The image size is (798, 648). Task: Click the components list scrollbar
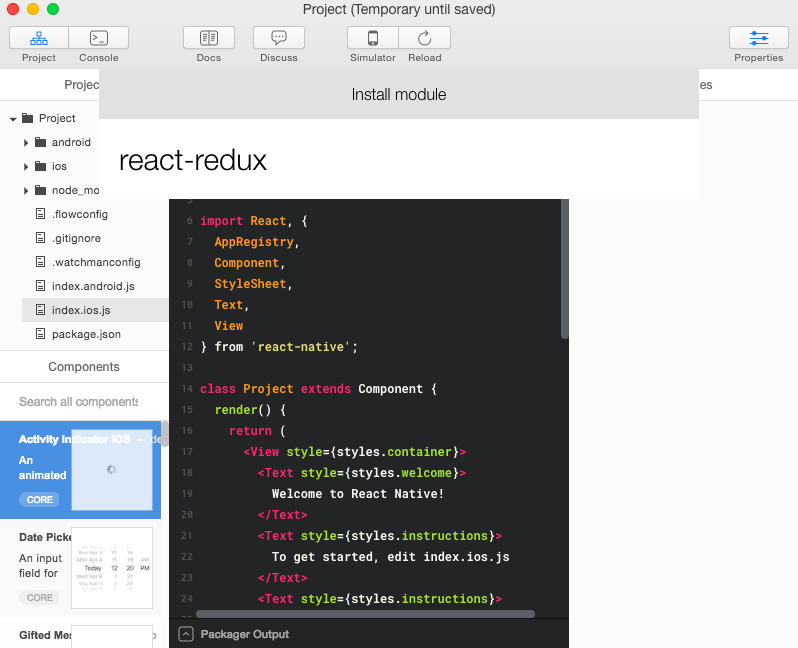pyautogui.click(x=164, y=434)
